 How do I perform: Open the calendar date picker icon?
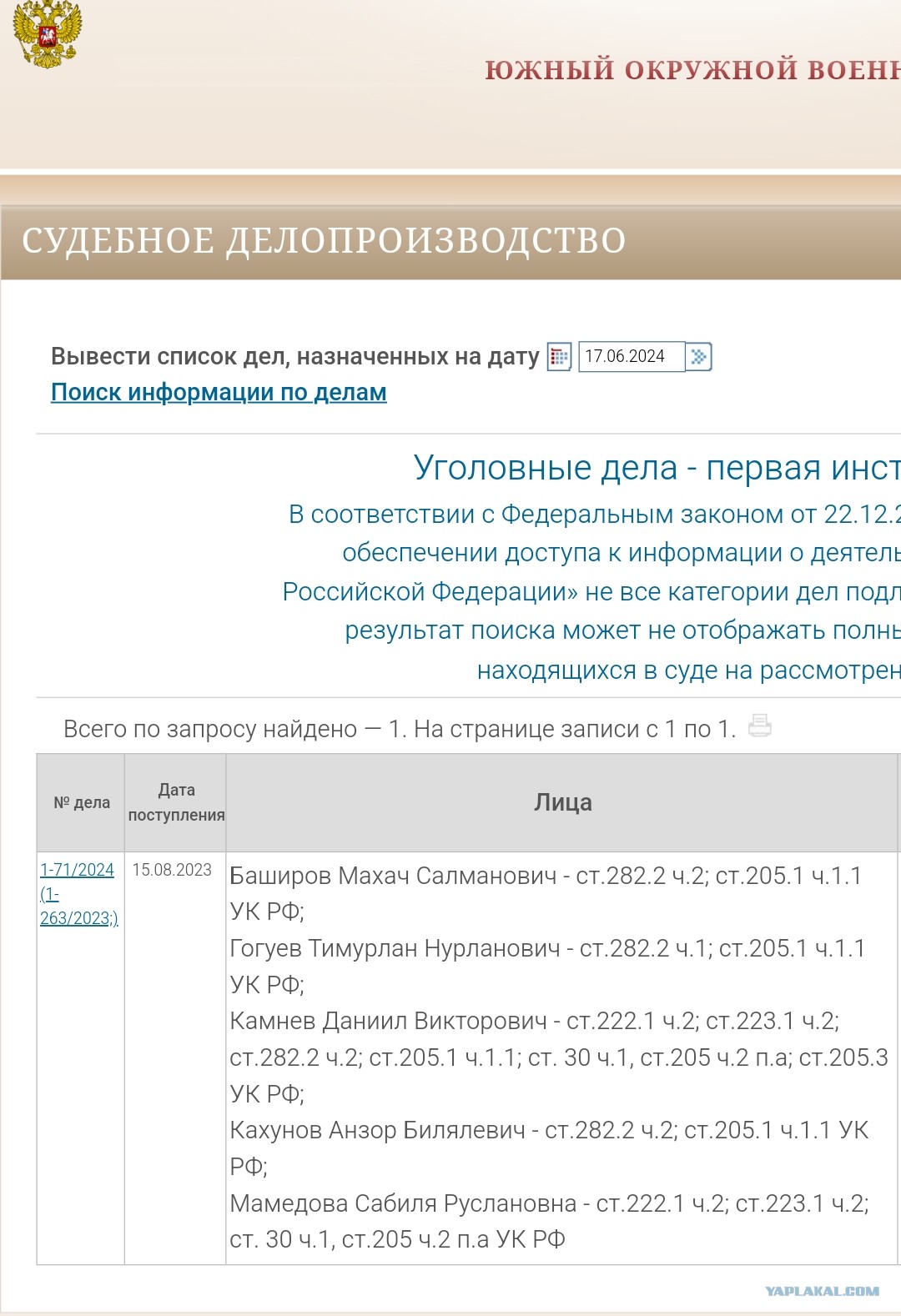pyautogui.click(x=559, y=357)
